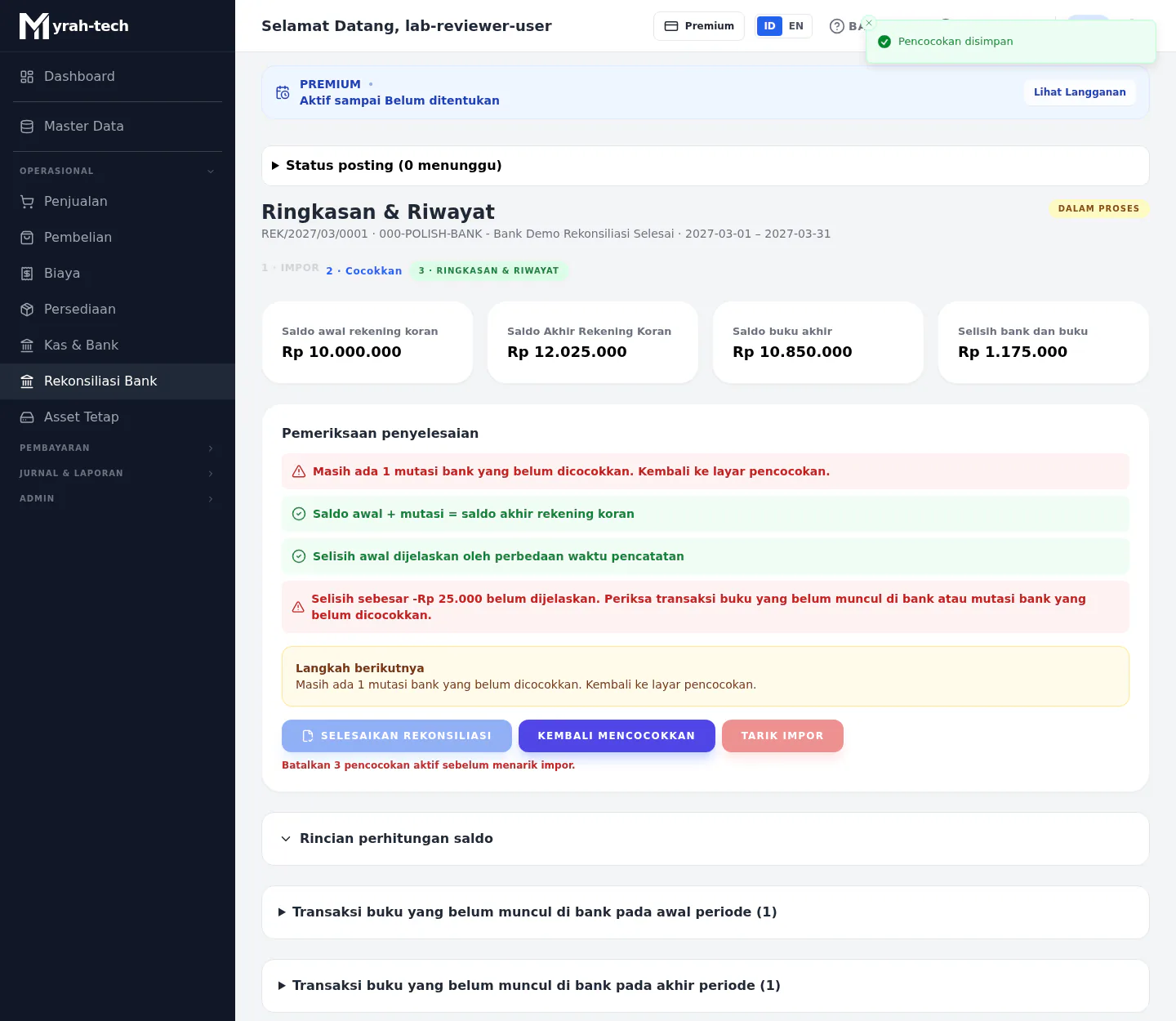Open Persediaan inventory module

(118, 310)
